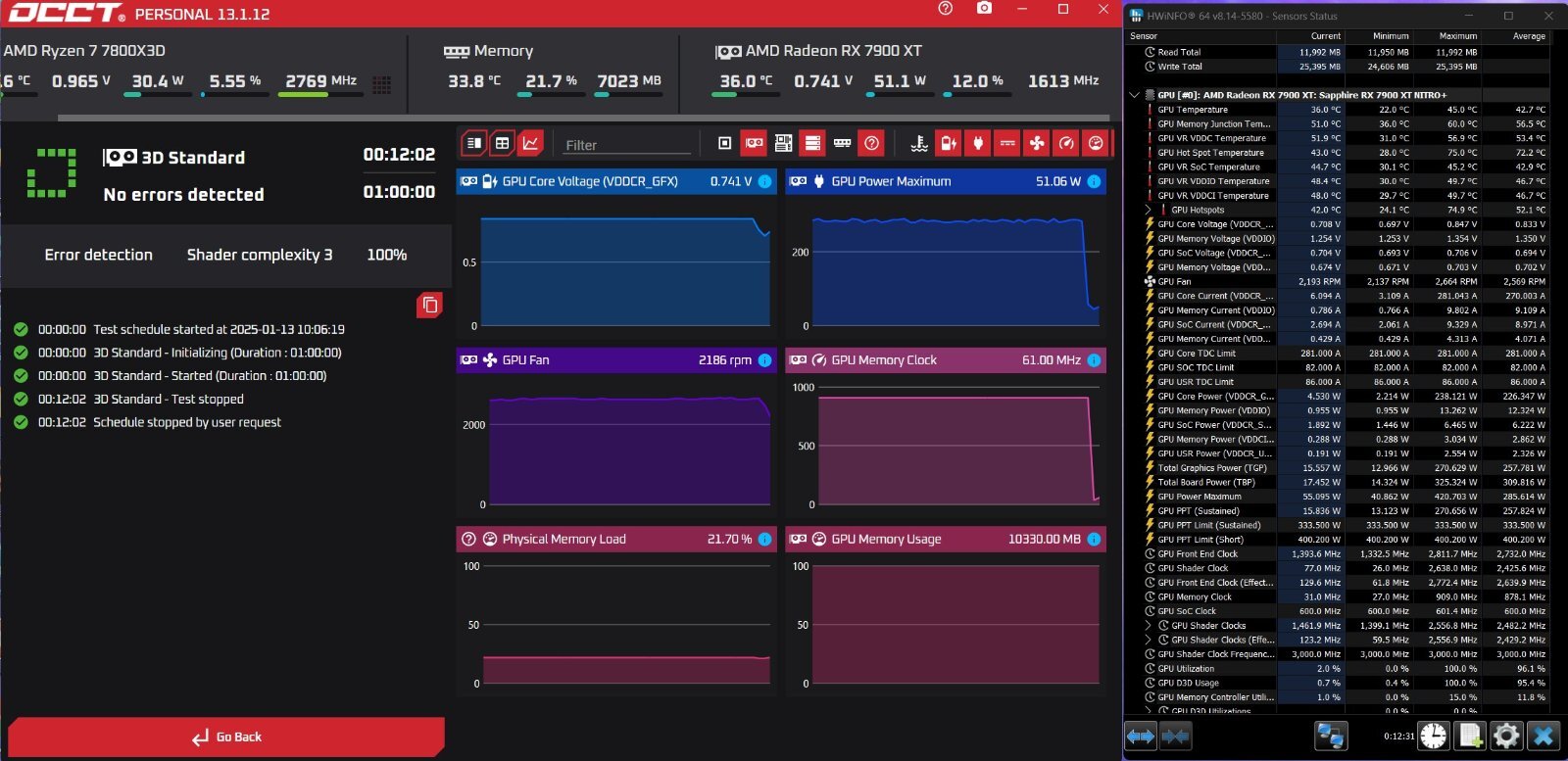Click the AMD Ryzen 7 7800X3D header
Image resolution: width=1568 pixels, height=761 pixels.
click(84, 51)
